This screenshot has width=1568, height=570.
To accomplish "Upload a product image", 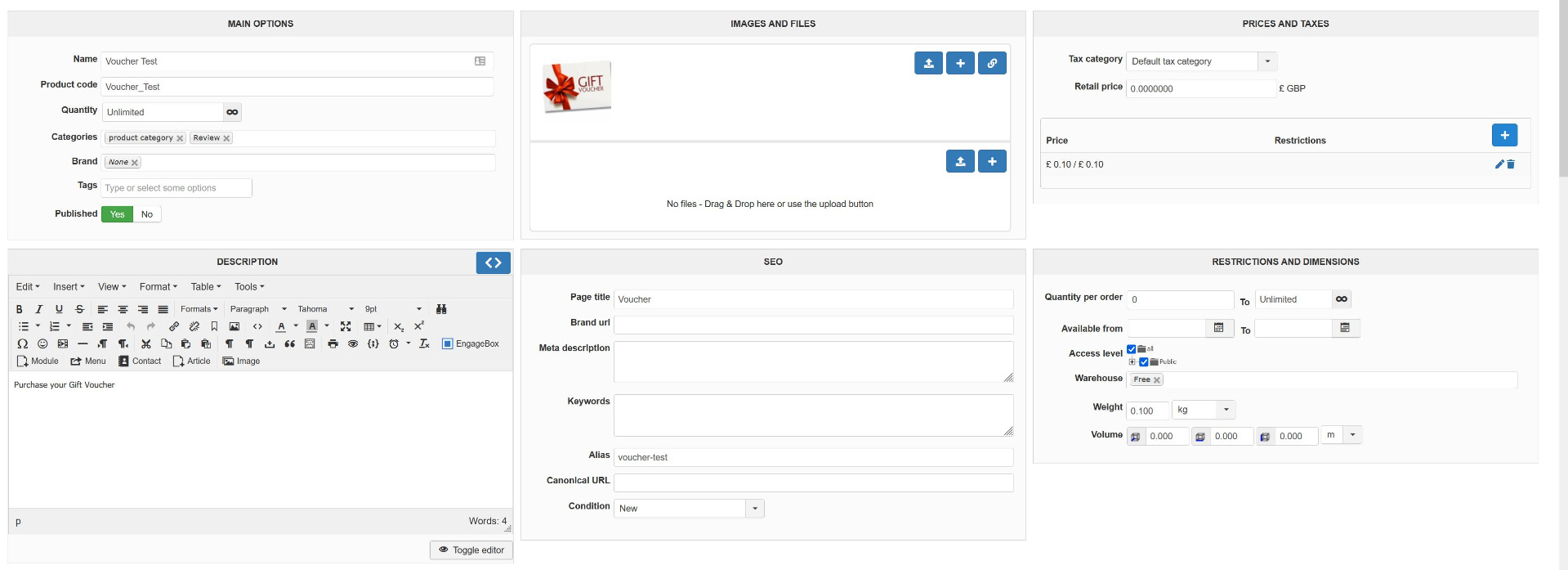I will (x=928, y=63).
